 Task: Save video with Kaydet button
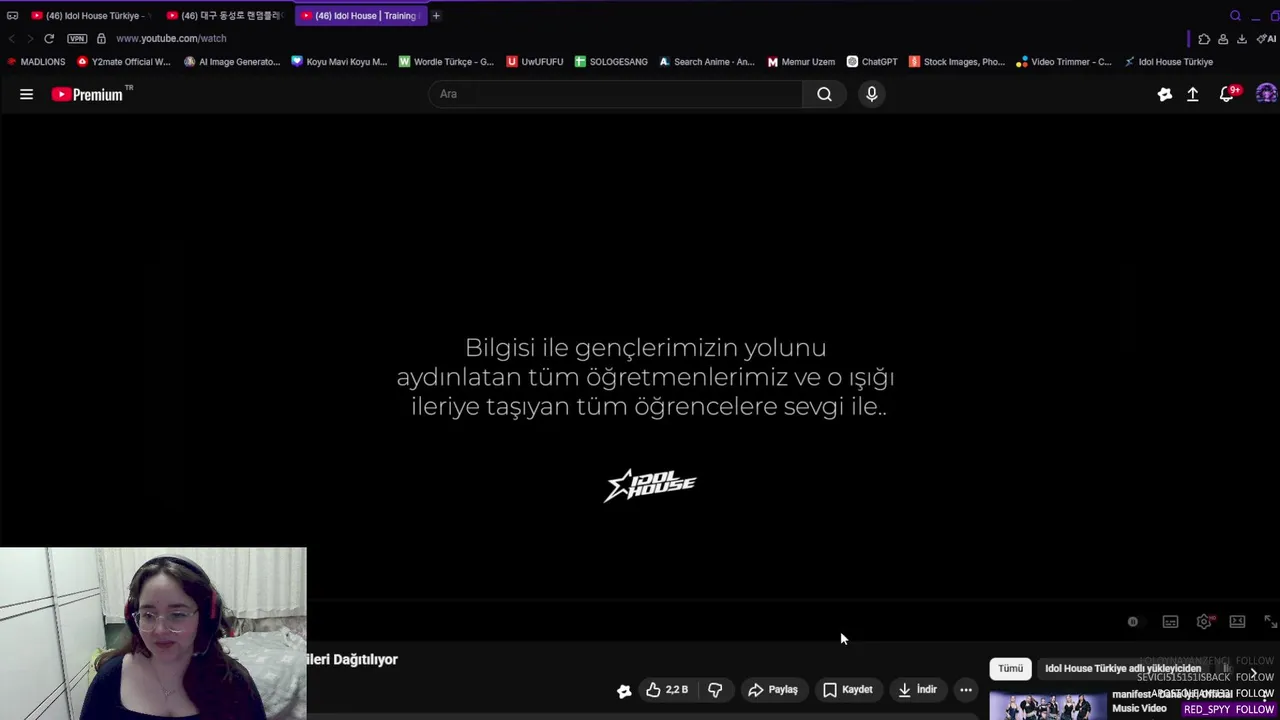[848, 690]
